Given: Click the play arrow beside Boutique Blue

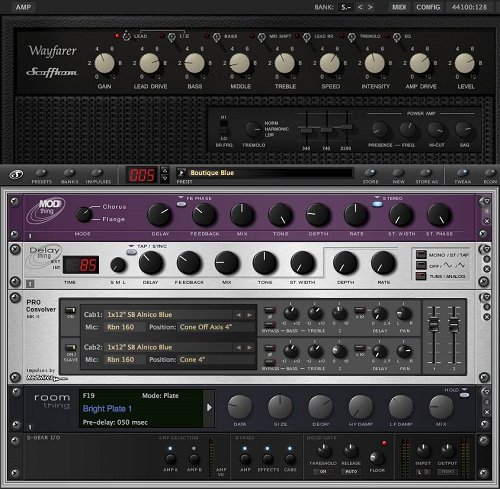Looking at the screenshot, I should (182, 173).
